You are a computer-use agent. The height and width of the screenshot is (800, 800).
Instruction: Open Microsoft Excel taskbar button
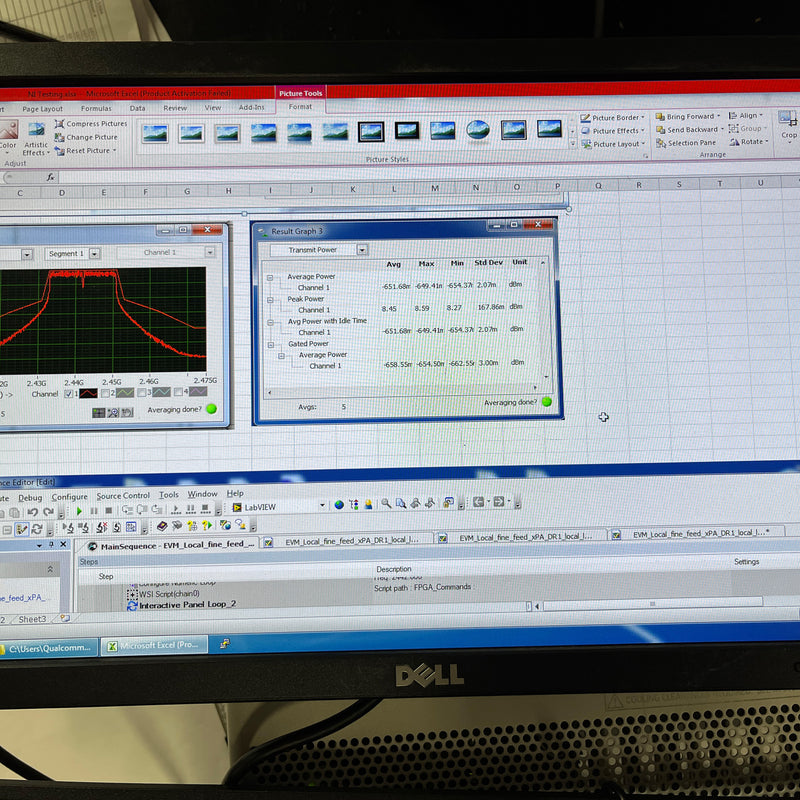coord(154,645)
